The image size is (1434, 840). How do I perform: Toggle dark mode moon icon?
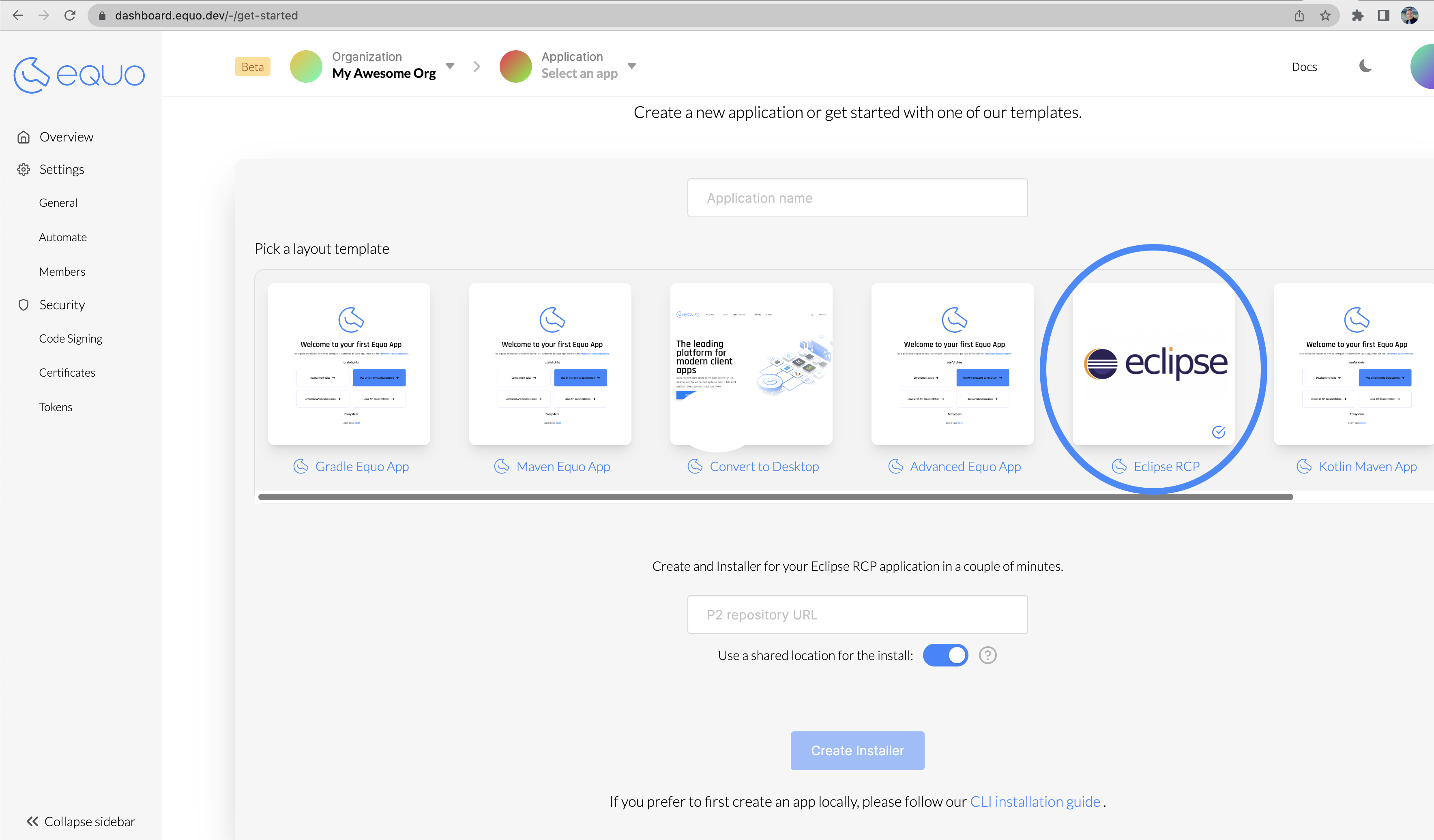[1365, 66]
